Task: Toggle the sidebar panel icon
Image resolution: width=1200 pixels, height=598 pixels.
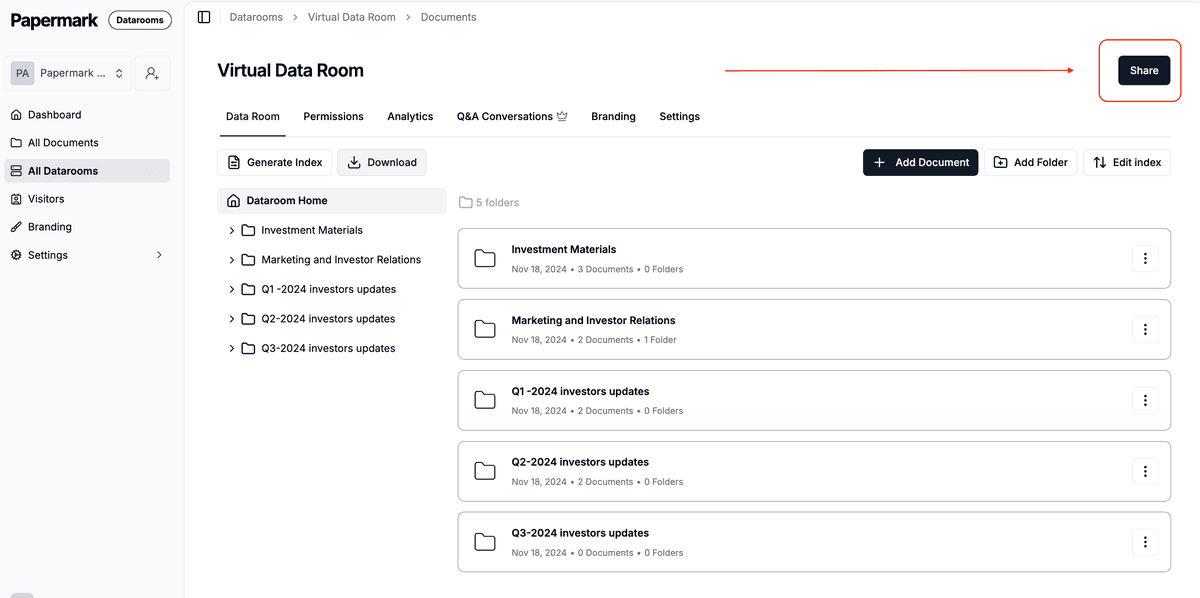Action: coord(204,17)
